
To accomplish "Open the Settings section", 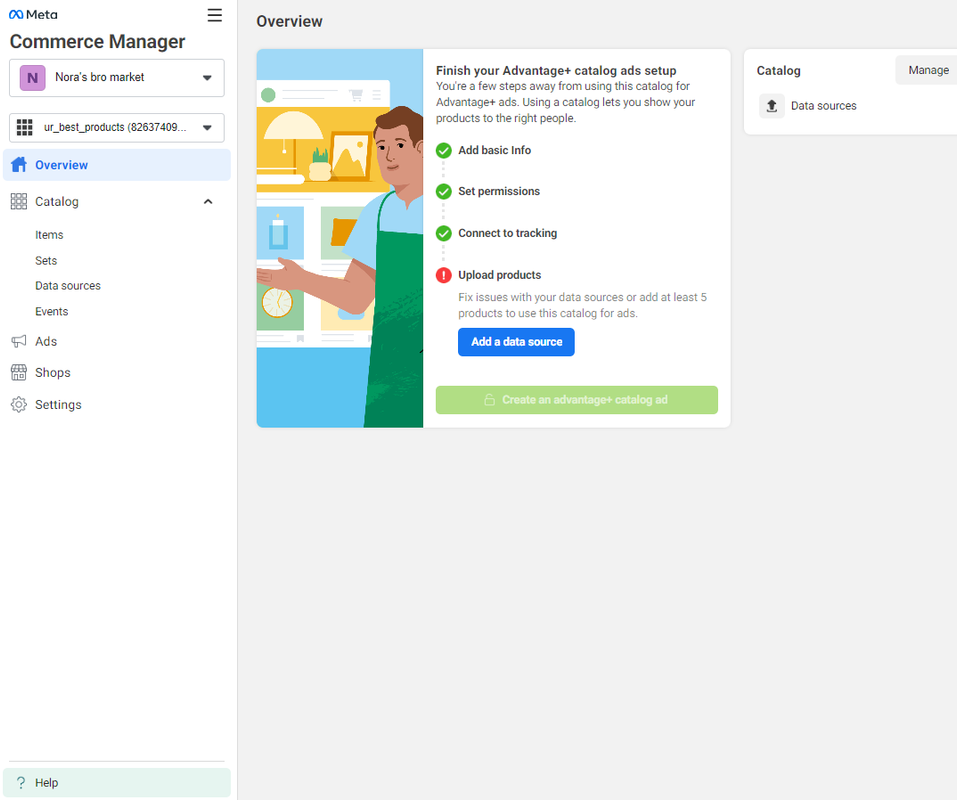I will pyautogui.click(x=58, y=405).
